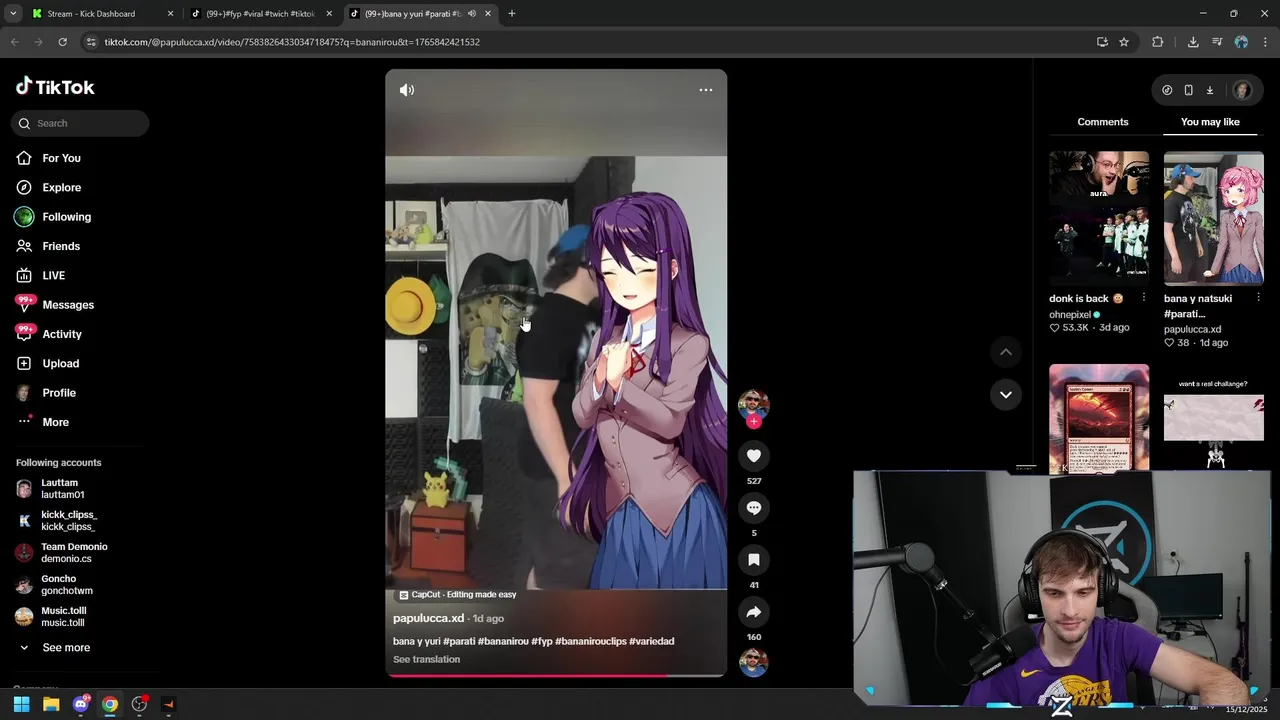Click the phone app icon in top pill
Image resolution: width=1280 pixels, height=720 pixels.
click(x=1188, y=90)
